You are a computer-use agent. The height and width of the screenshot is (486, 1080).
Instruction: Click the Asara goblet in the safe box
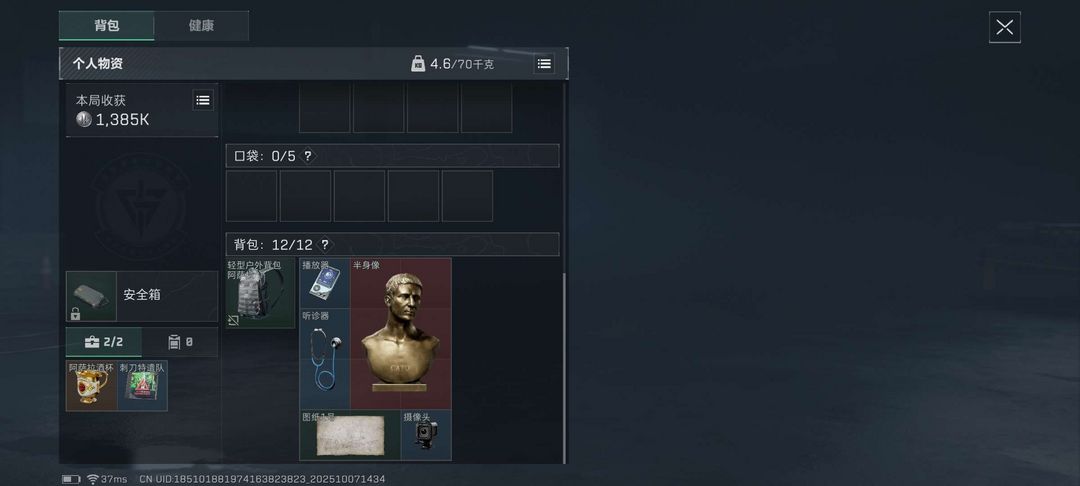(92, 385)
